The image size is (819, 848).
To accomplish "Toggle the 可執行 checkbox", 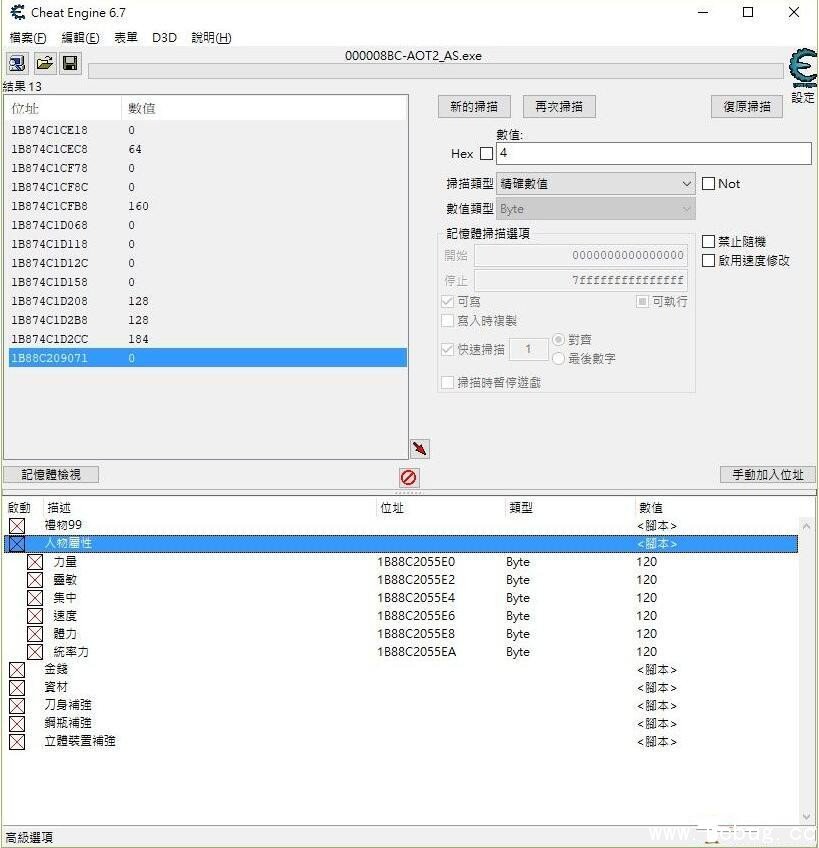I will point(642,302).
